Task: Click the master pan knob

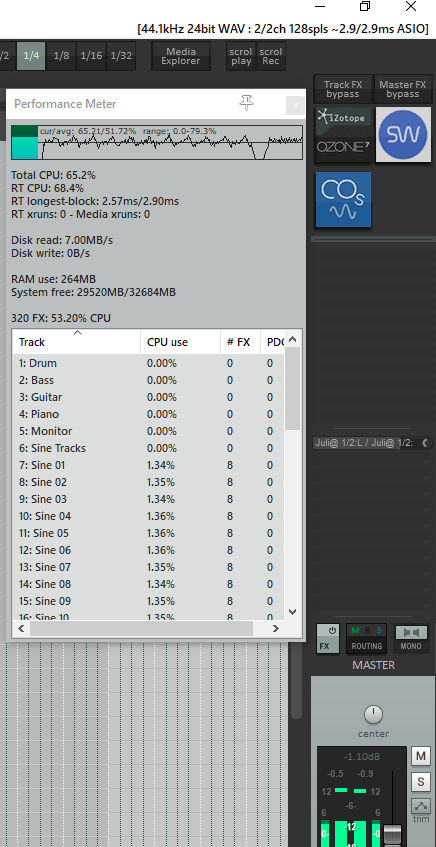Action: pyautogui.click(x=373, y=714)
